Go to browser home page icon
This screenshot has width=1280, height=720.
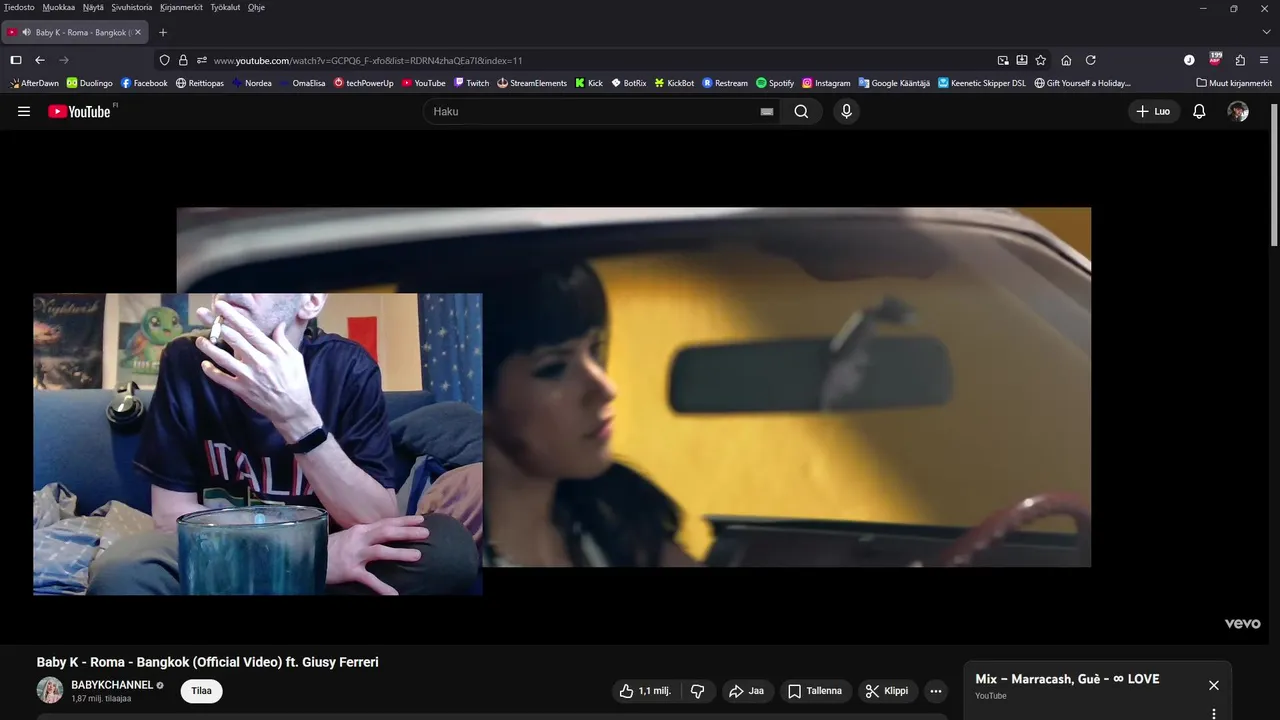1066,60
